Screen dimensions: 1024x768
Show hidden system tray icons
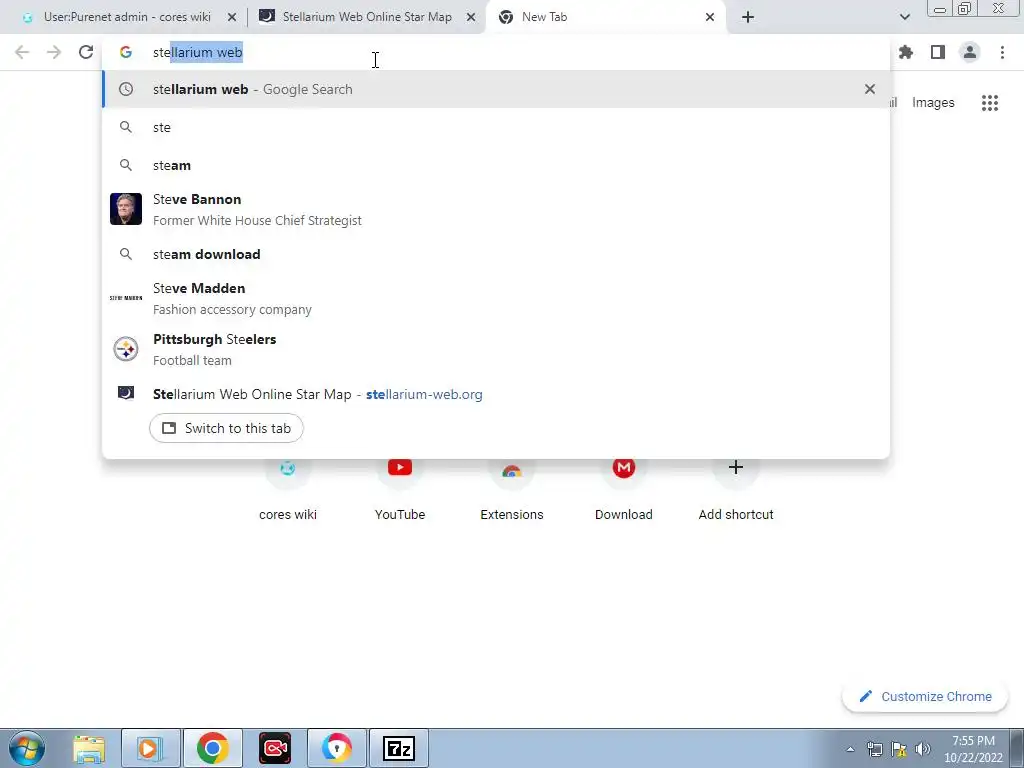point(850,749)
